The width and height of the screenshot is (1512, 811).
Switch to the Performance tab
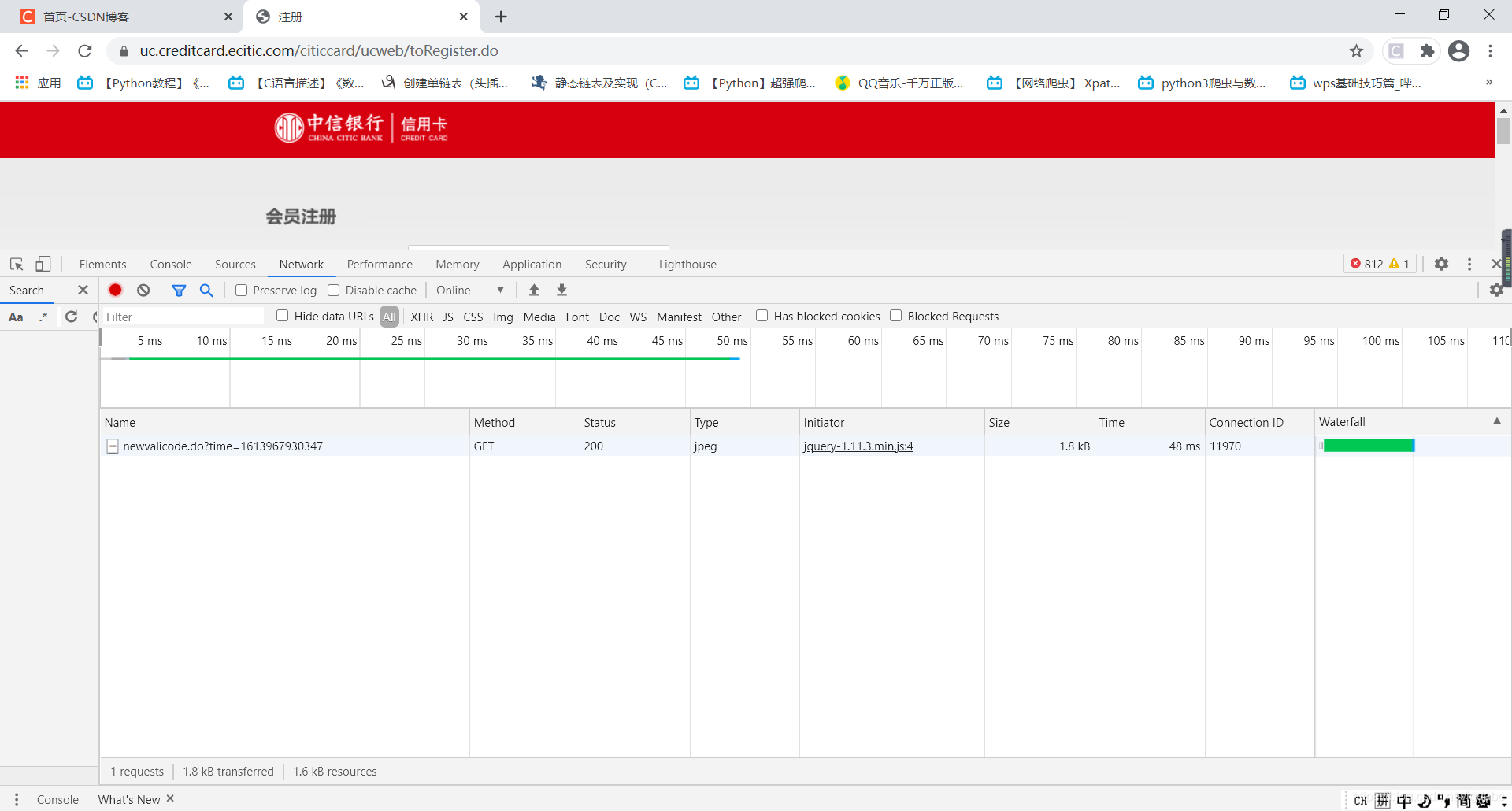click(x=380, y=265)
